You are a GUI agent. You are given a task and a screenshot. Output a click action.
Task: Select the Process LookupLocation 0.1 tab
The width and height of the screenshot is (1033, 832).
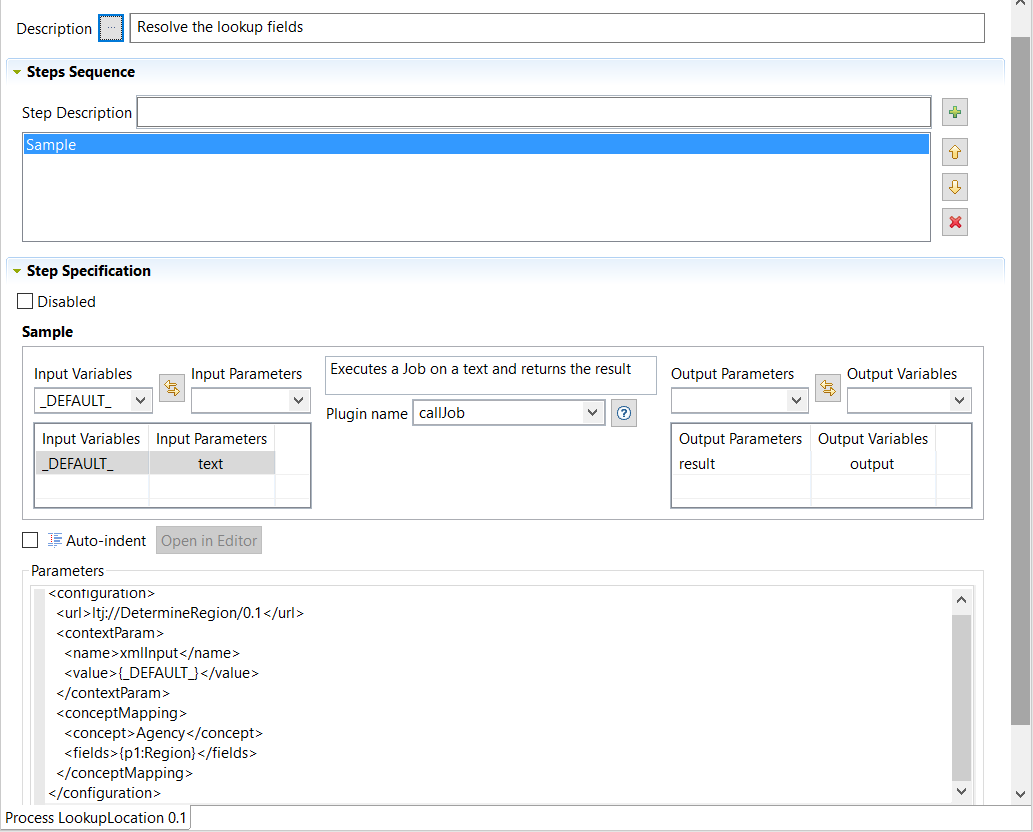point(96,818)
